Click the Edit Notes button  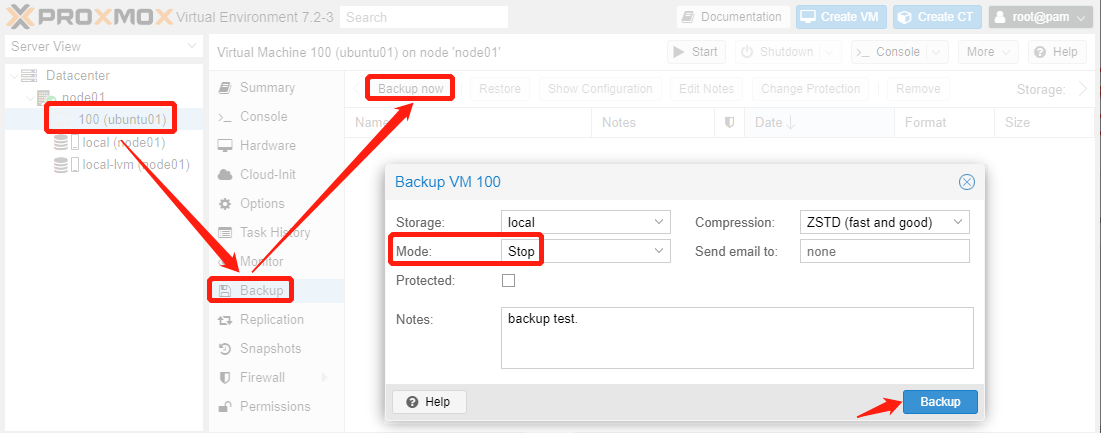point(706,88)
